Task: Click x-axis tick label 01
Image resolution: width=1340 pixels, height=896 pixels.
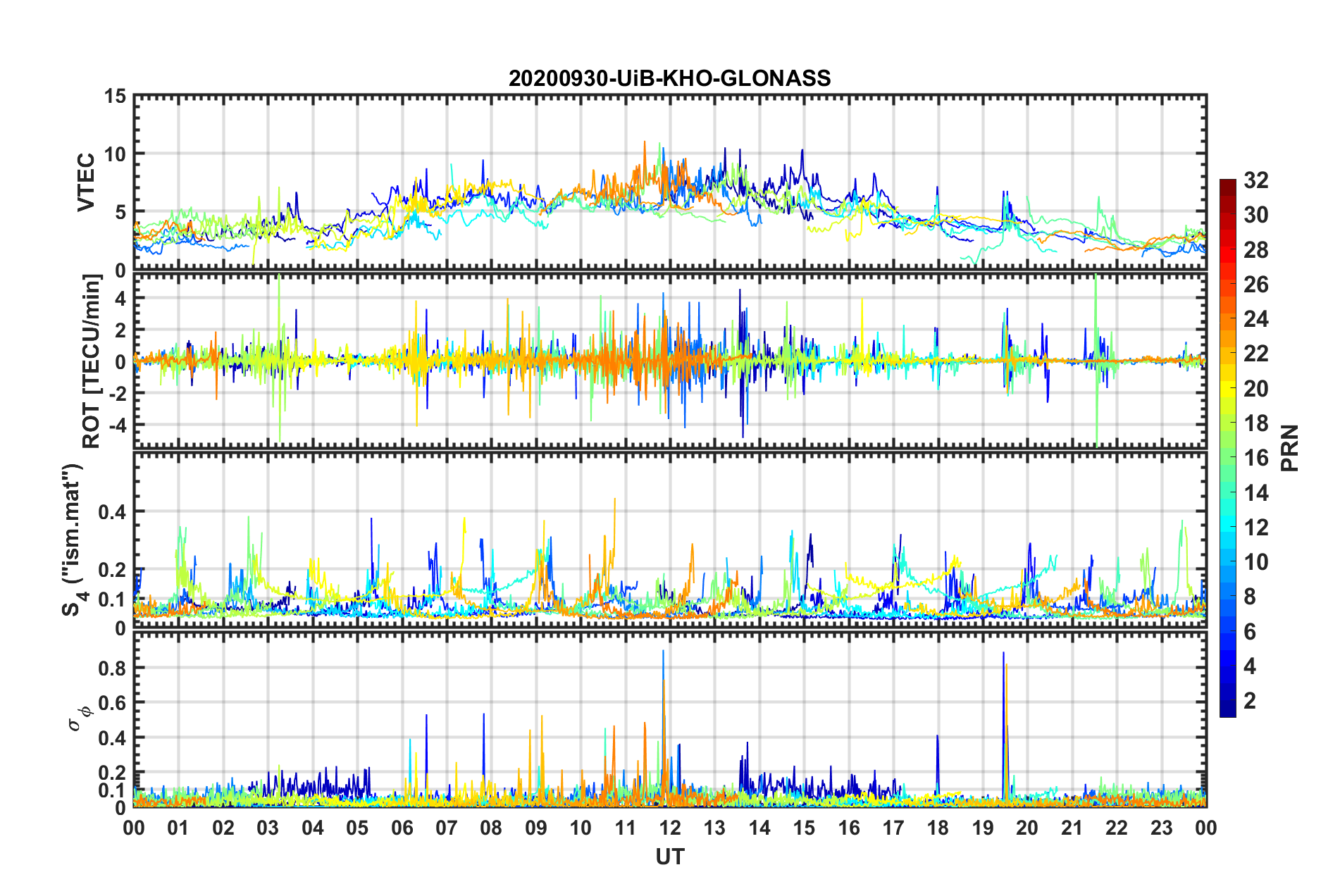Action: click(x=178, y=828)
